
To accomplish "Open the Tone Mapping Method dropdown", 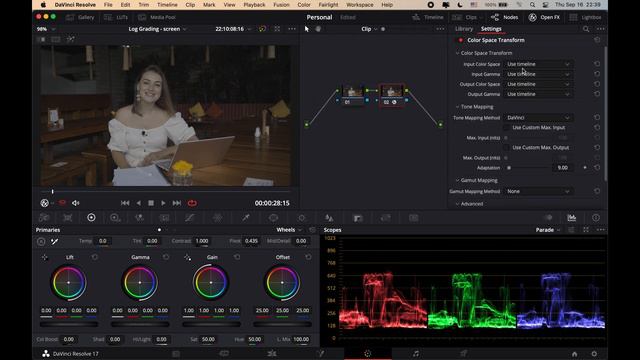I will [538, 118].
